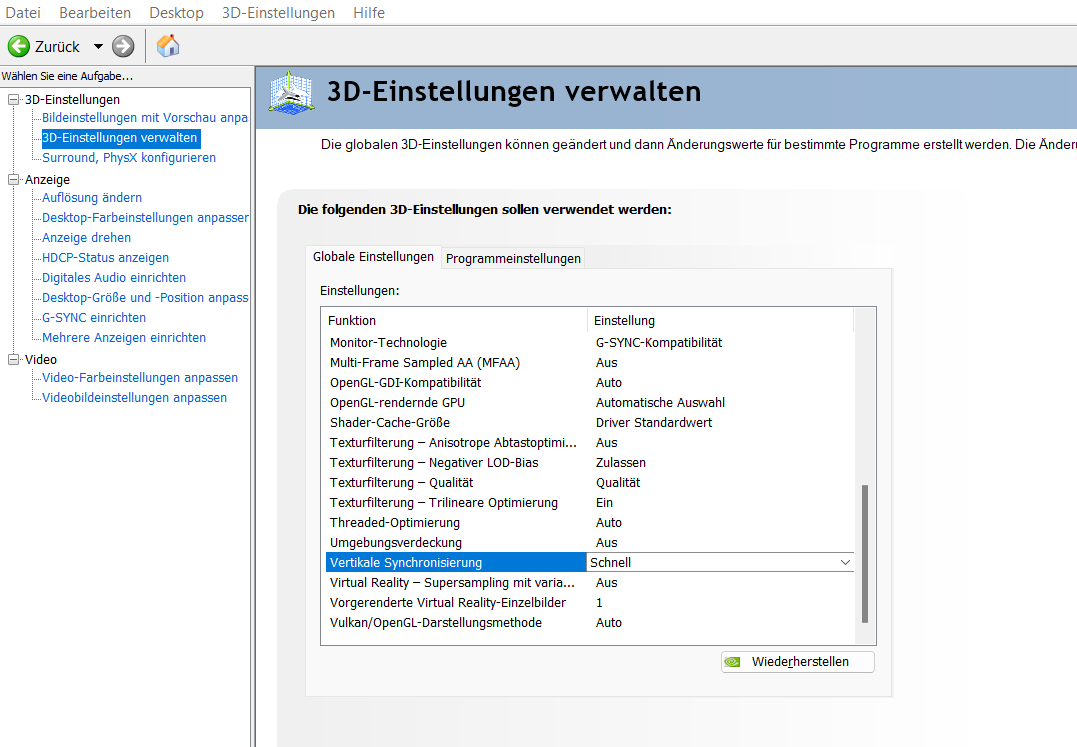Collapse the Video tree node
Image resolution: width=1077 pixels, height=747 pixels.
click(x=13, y=359)
